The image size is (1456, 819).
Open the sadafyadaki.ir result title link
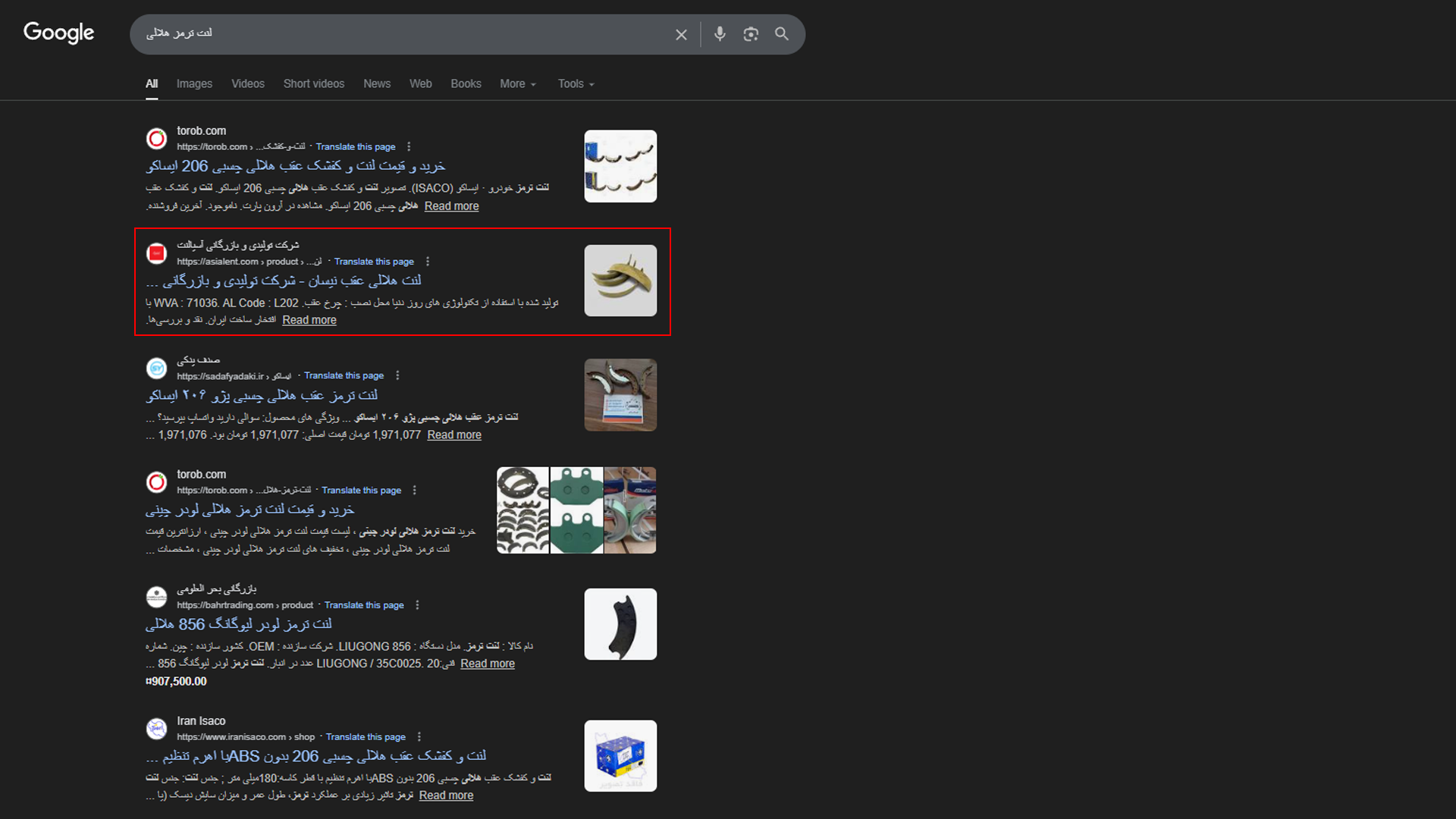point(262,395)
